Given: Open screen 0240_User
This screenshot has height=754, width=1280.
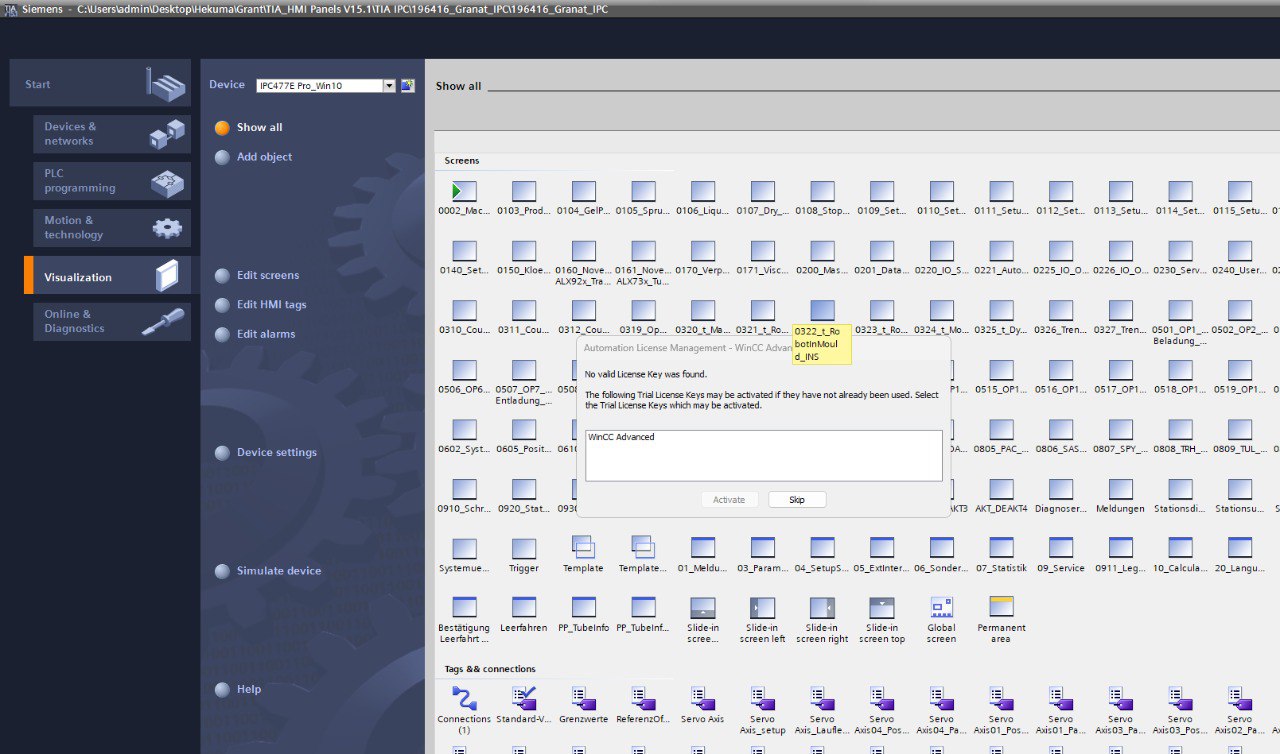Looking at the screenshot, I should point(1239,251).
